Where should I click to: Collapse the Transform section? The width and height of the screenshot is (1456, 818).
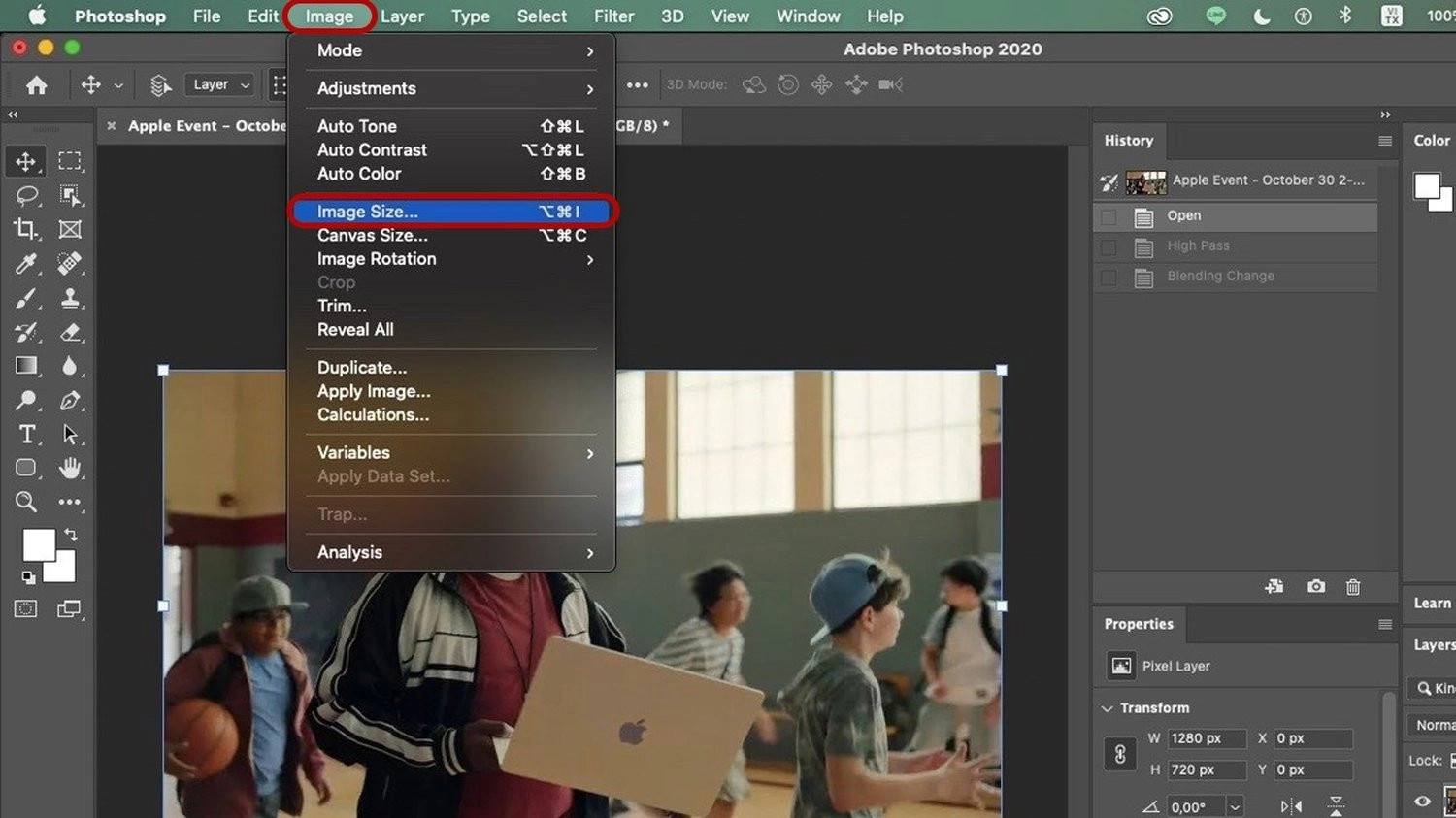click(1107, 708)
